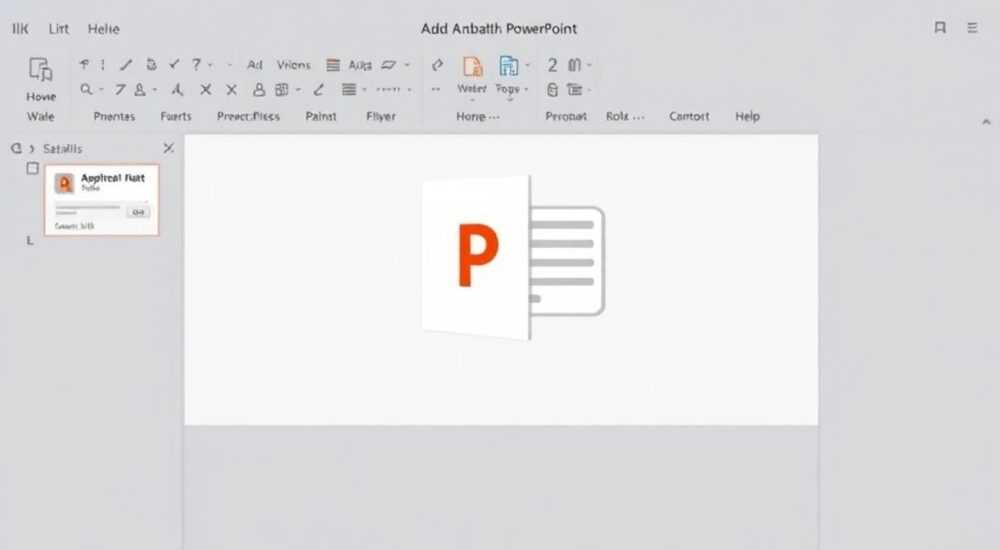Viewport: 1000px width, 550px height.
Task: Switch to the Fuerts tab
Action: pyautogui.click(x=175, y=116)
